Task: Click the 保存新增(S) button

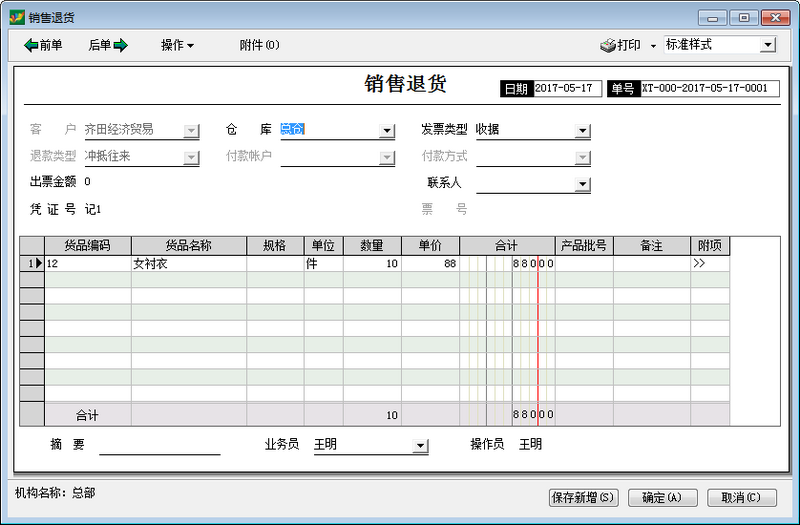Action: (x=584, y=497)
